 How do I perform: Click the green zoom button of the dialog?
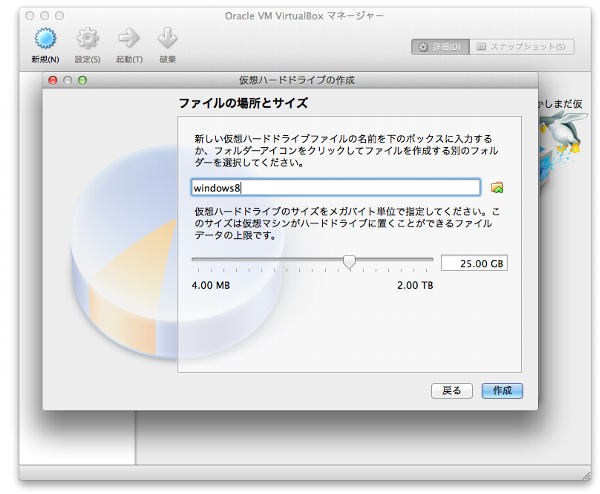pos(82,80)
